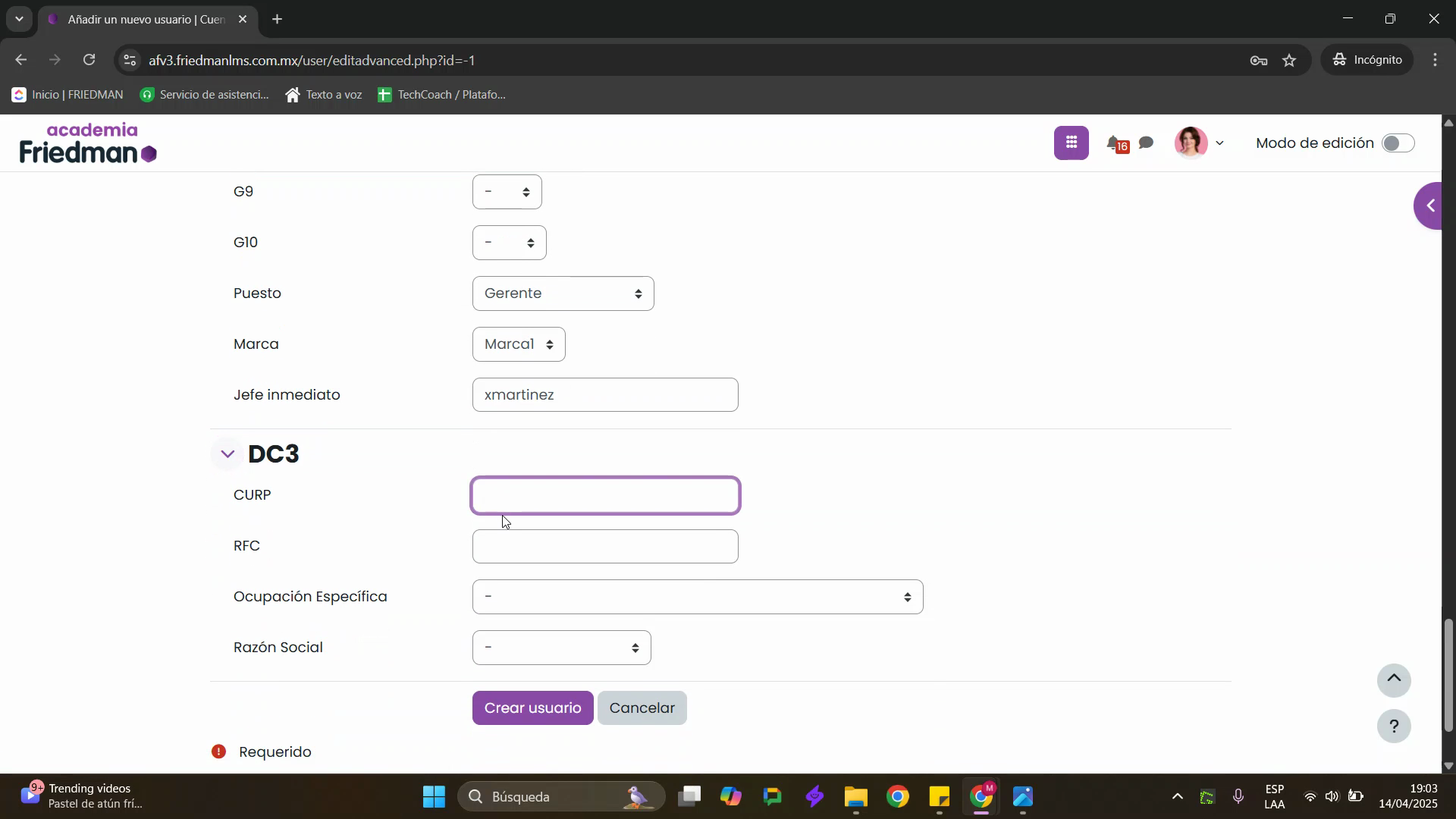The width and height of the screenshot is (1456, 819).
Task: Toggle Modo de edición switch
Action: (1397, 143)
